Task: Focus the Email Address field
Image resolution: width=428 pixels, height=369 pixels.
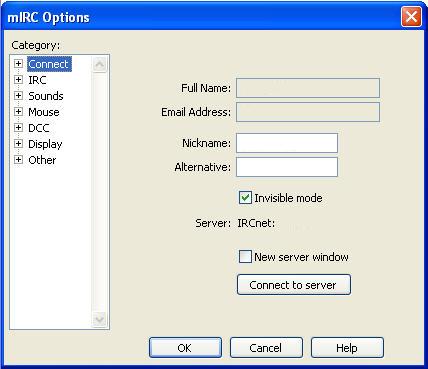Action: [x=308, y=112]
